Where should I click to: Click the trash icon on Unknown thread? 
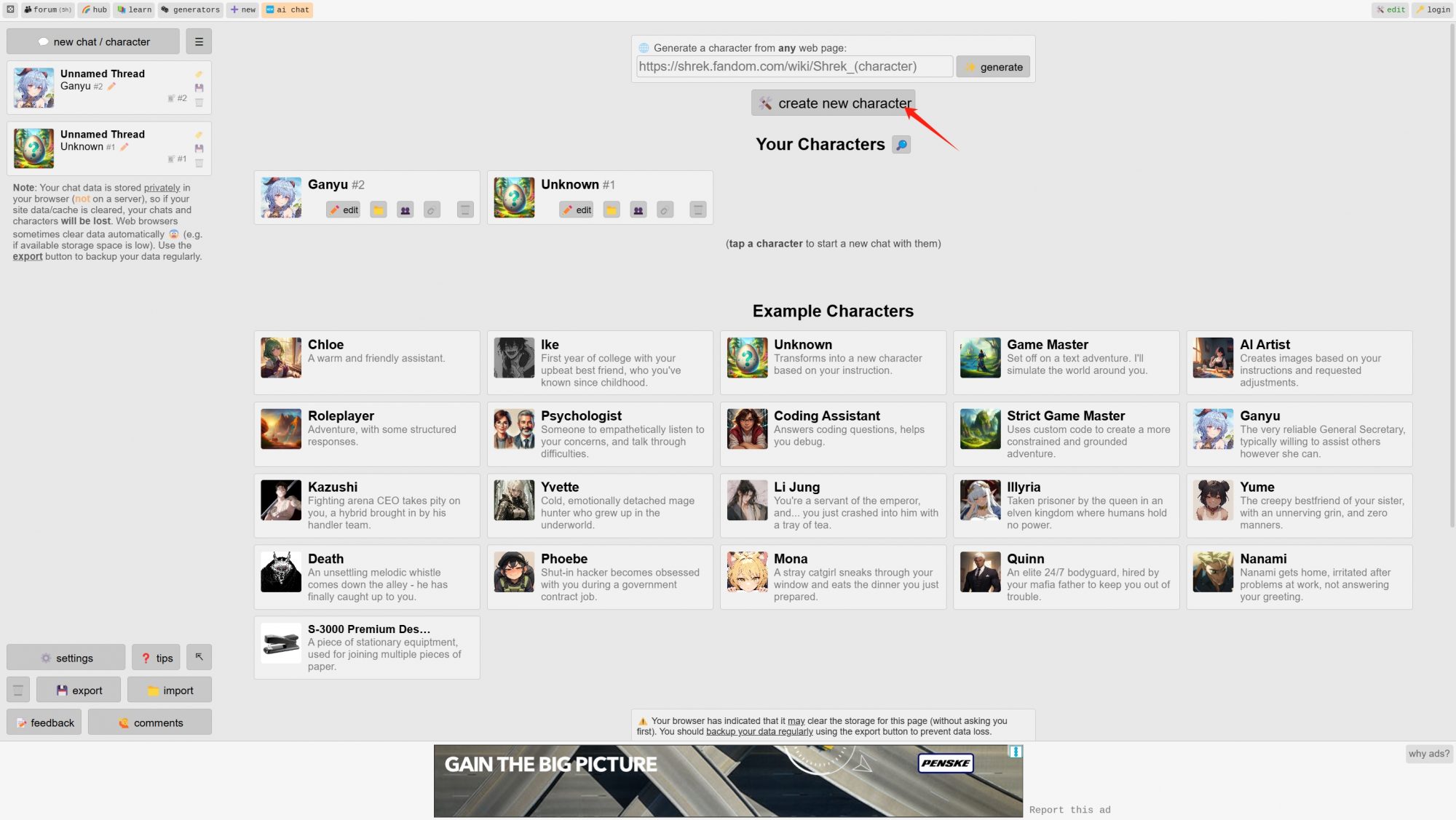pos(199,163)
